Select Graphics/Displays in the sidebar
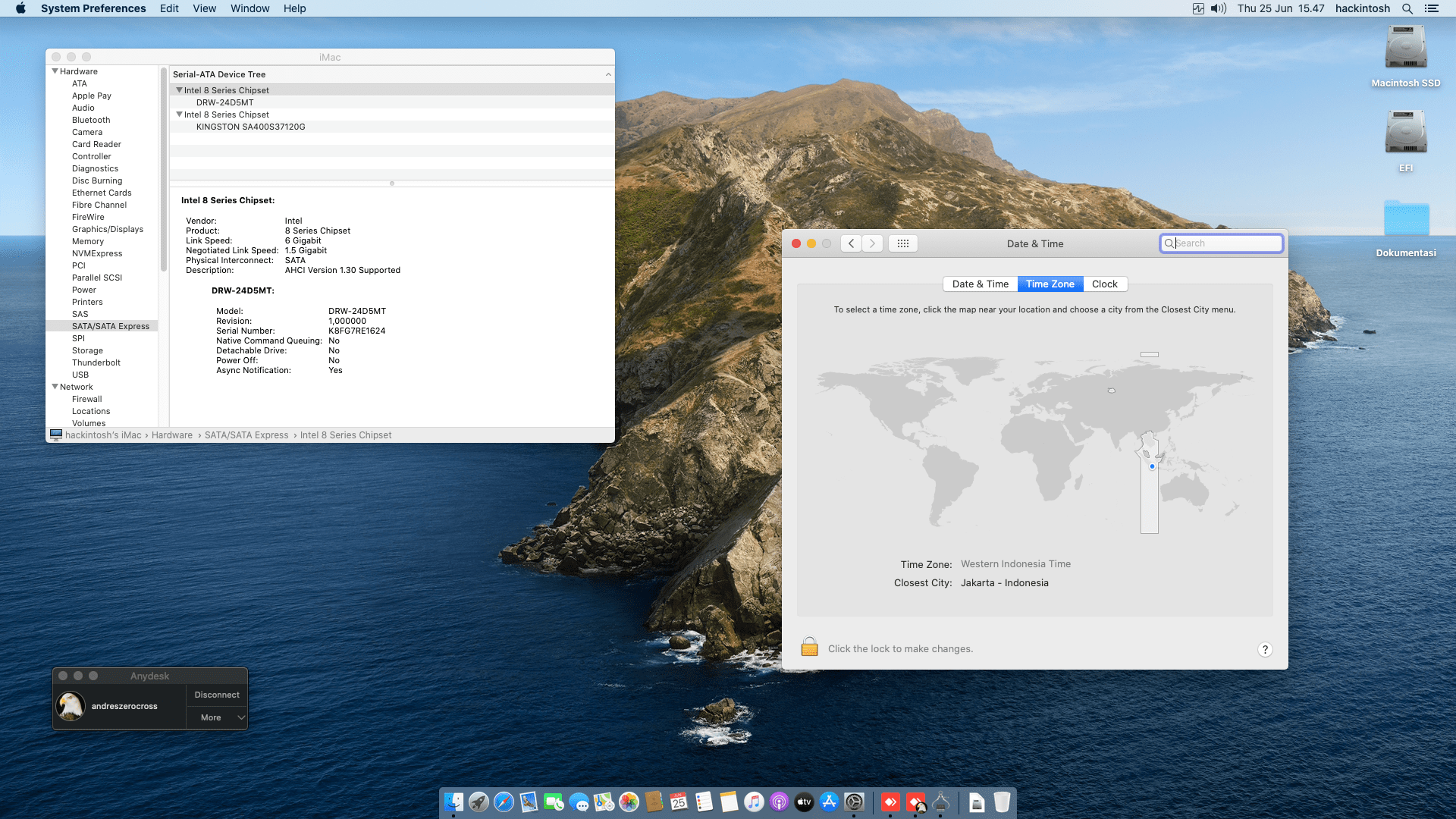The width and height of the screenshot is (1456, 819). pyautogui.click(x=107, y=229)
